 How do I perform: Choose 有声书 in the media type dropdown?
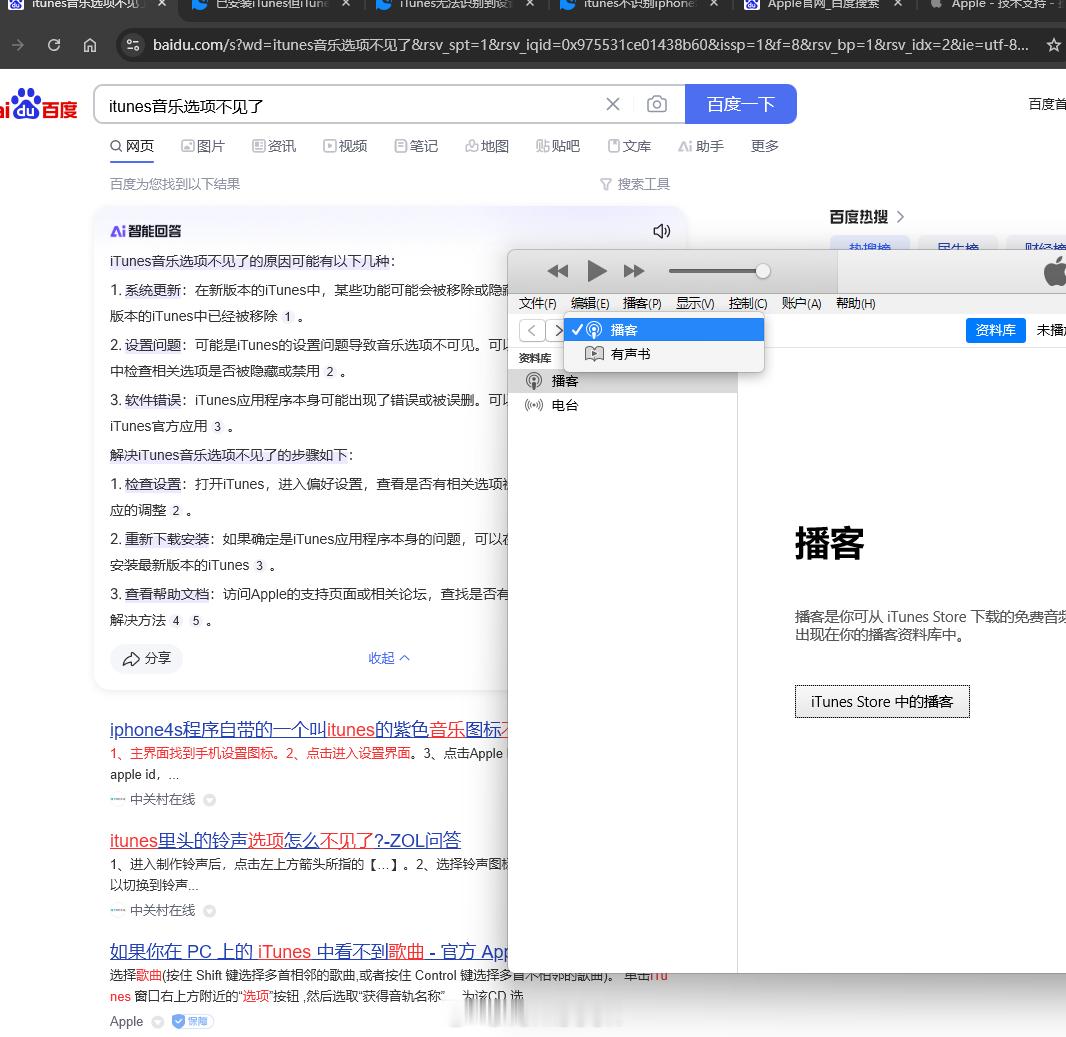click(x=664, y=354)
